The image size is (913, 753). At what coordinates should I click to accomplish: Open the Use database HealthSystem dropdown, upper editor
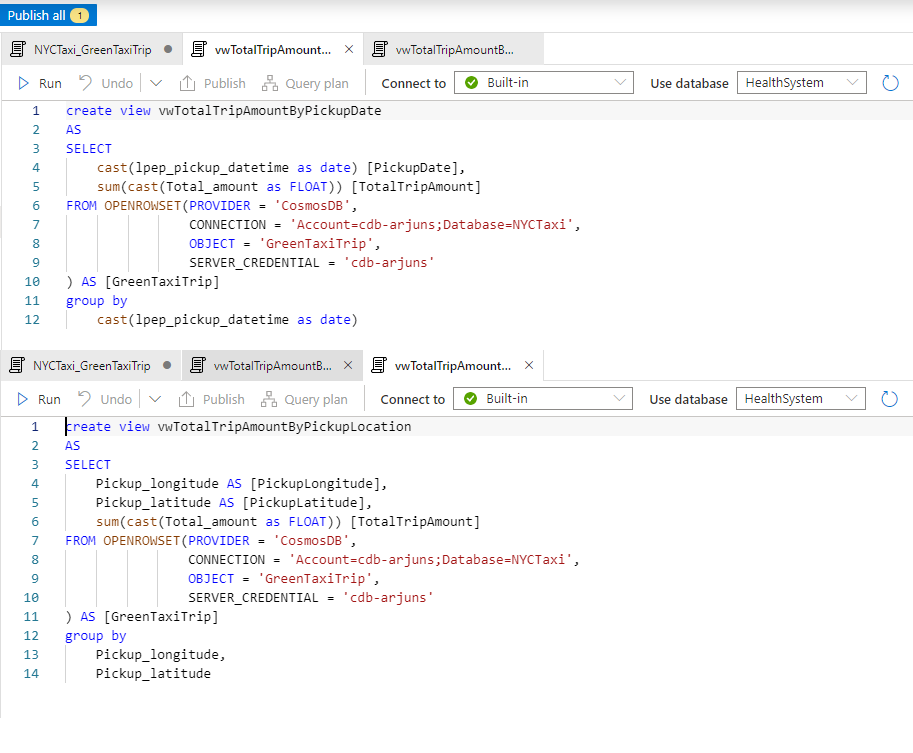[802, 83]
